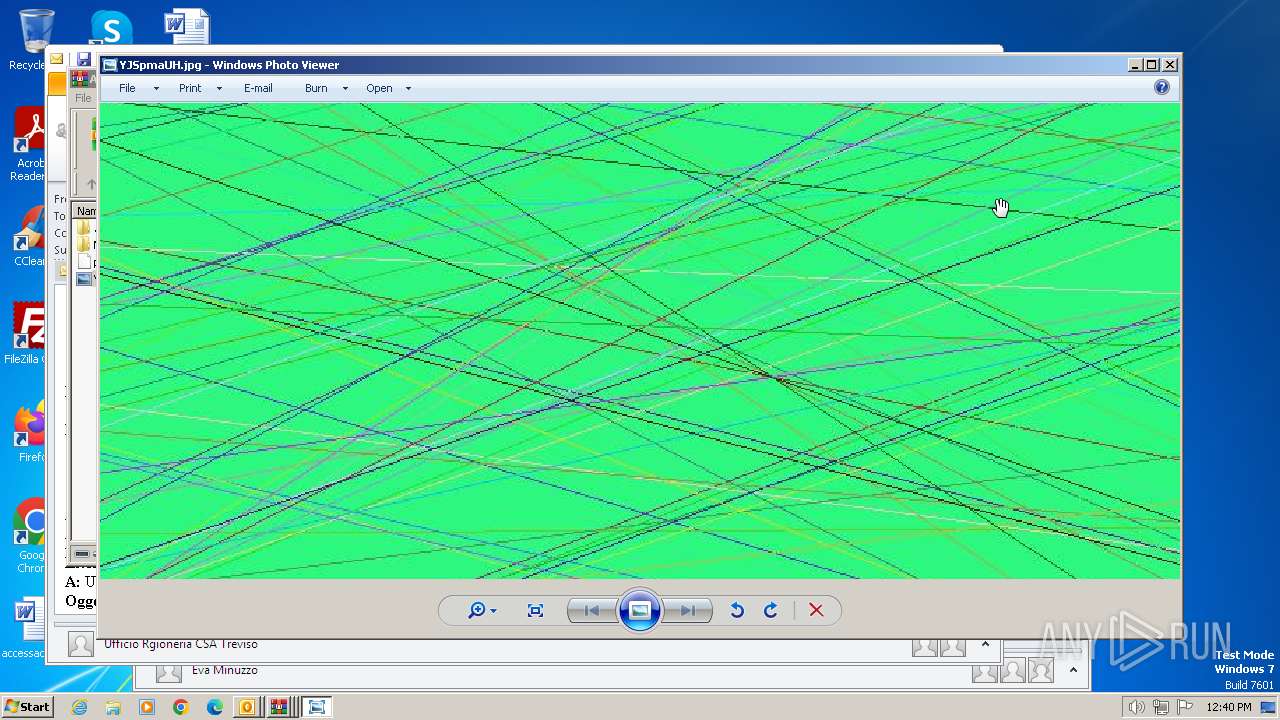The image size is (1280, 720).
Task: Open Photo Viewer help
Action: [1162, 88]
